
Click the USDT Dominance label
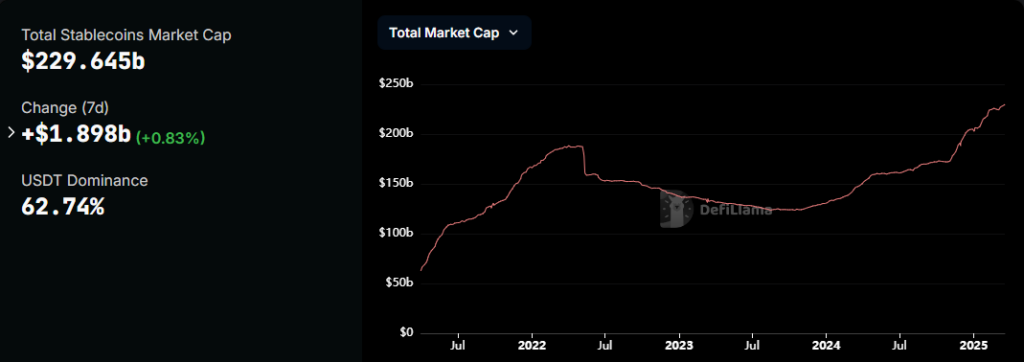tap(85, 180)
